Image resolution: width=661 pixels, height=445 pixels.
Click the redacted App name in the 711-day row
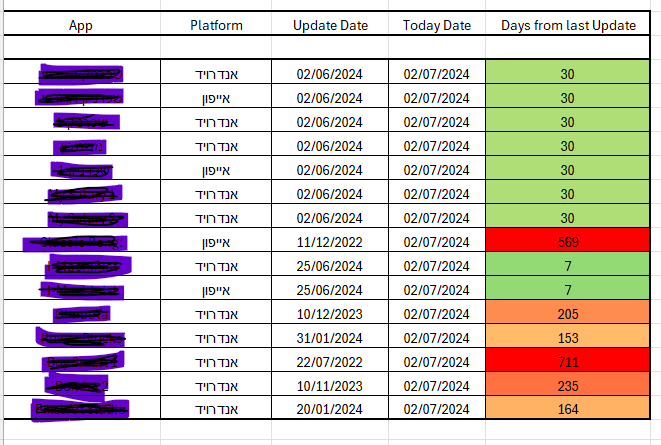coord(82,362)
